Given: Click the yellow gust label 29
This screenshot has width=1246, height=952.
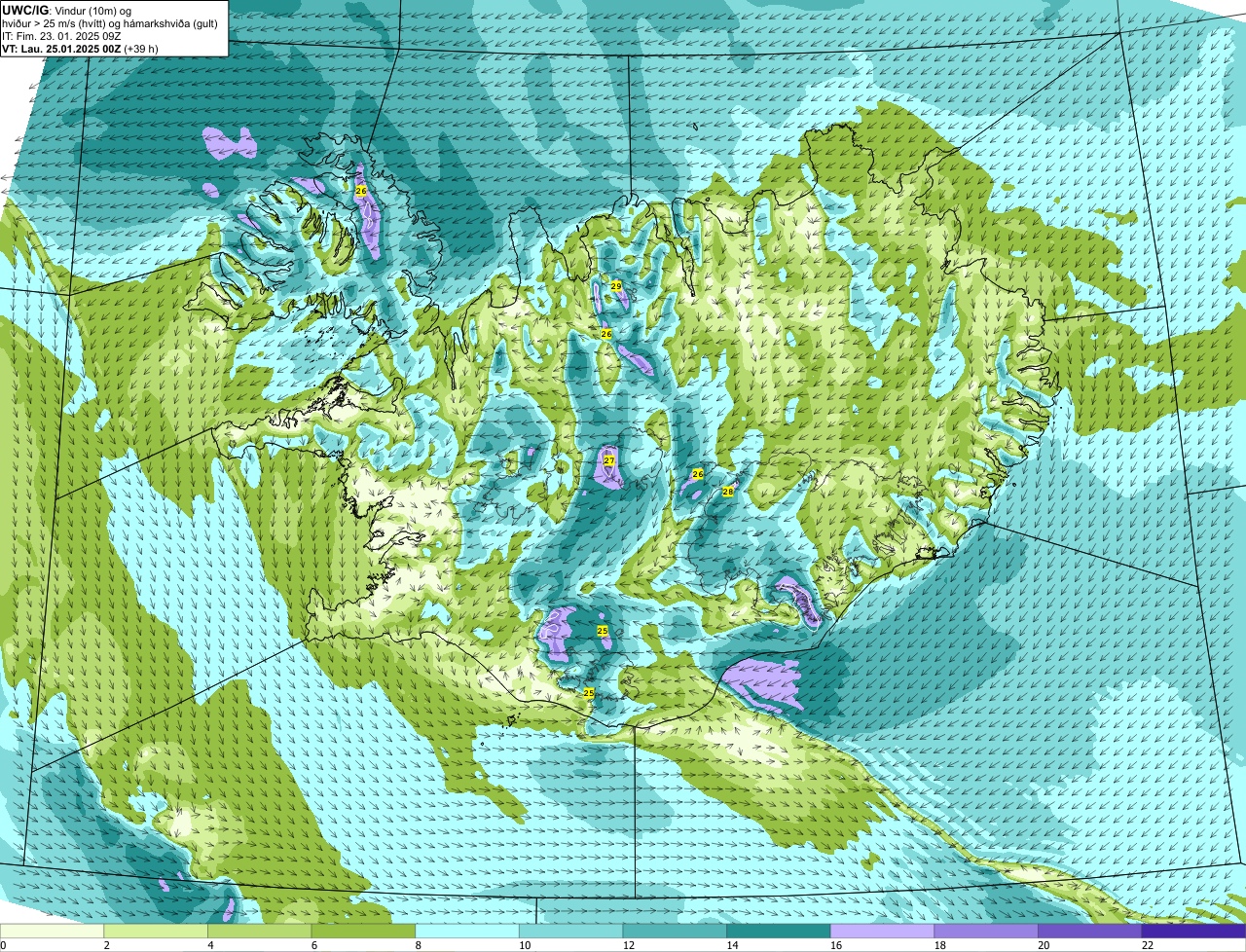Looking at the screenshot, I should pos(616,286).
